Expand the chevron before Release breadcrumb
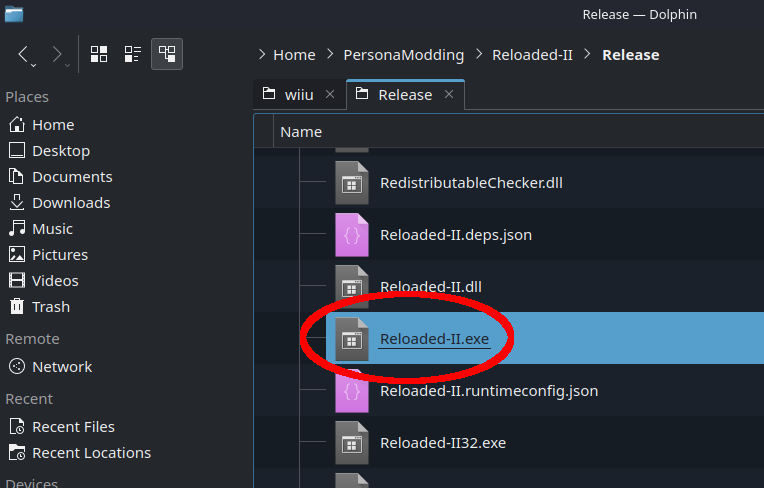Image resolution: width=764 pixels, height=488 pixels. pos(587,55)
